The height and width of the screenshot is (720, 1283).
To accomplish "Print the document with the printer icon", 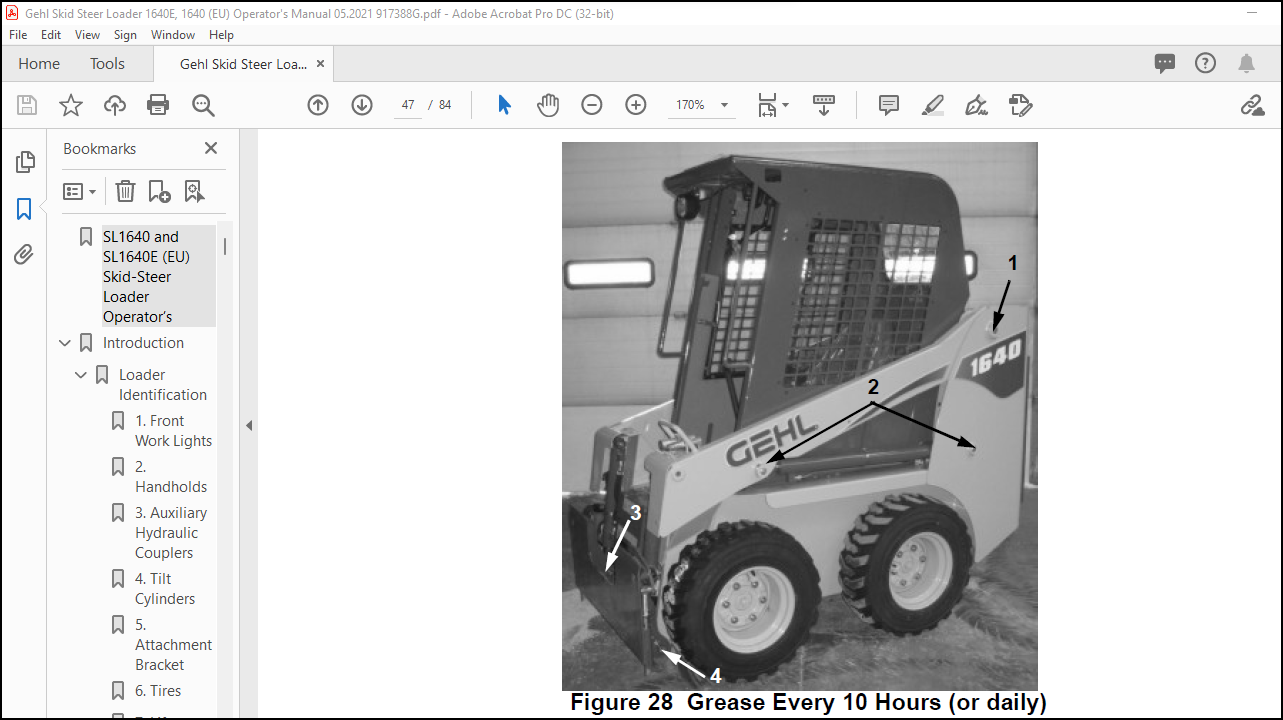I will (158, 105).
